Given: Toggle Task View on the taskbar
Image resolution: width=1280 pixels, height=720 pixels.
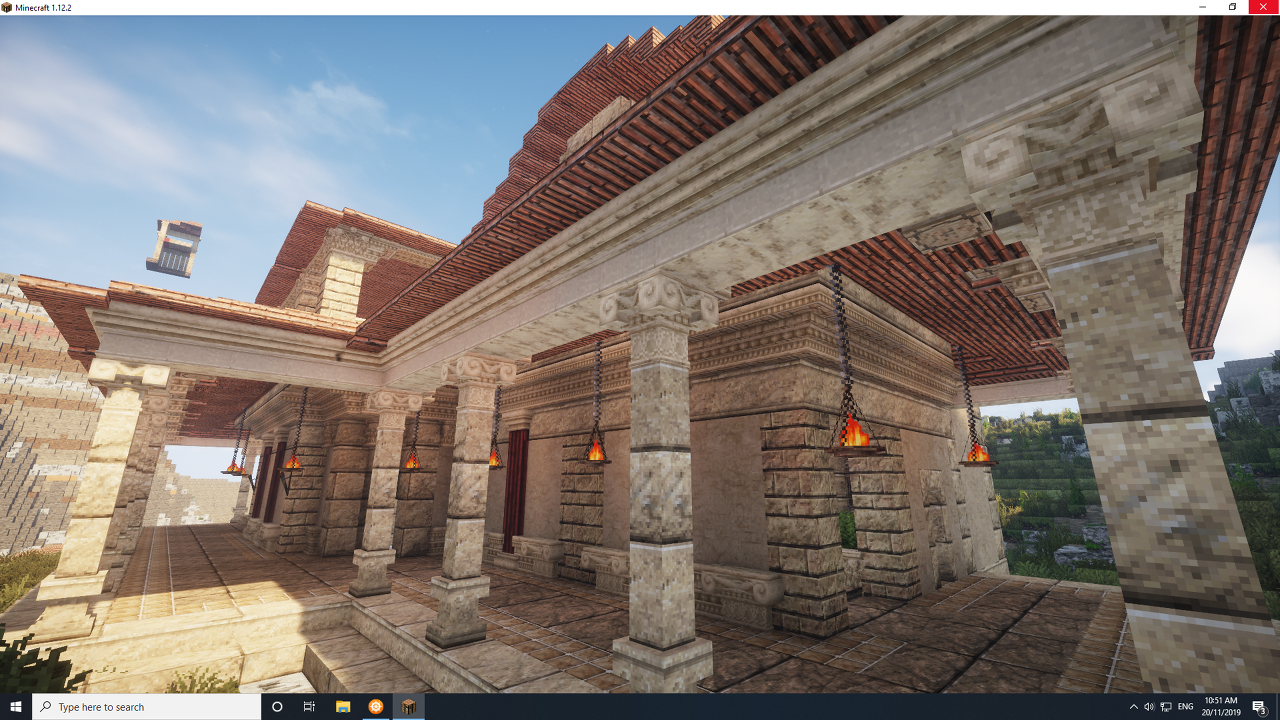Looking at the screenshot, I should point(309,707).
